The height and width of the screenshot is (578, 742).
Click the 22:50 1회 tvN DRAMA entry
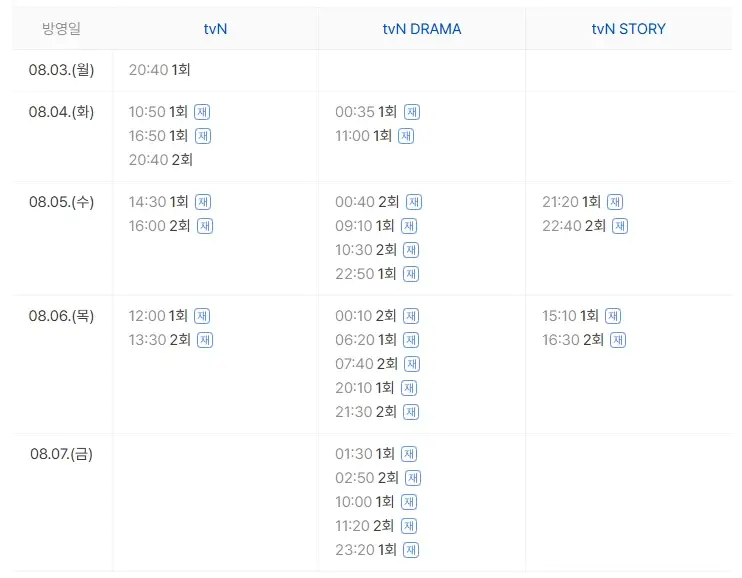[x=366, y=274]
